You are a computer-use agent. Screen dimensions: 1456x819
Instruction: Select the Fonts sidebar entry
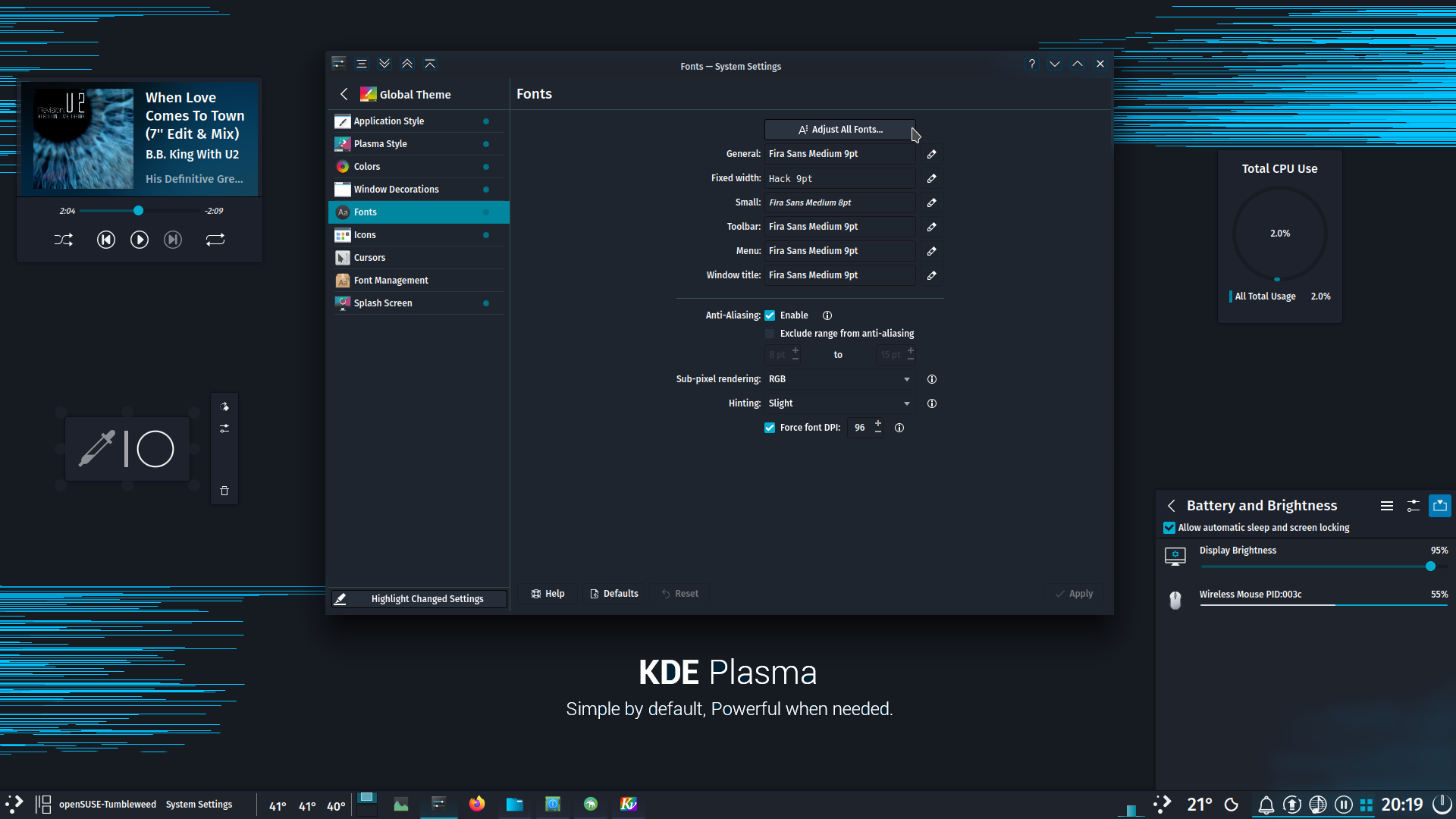(419, 212)
